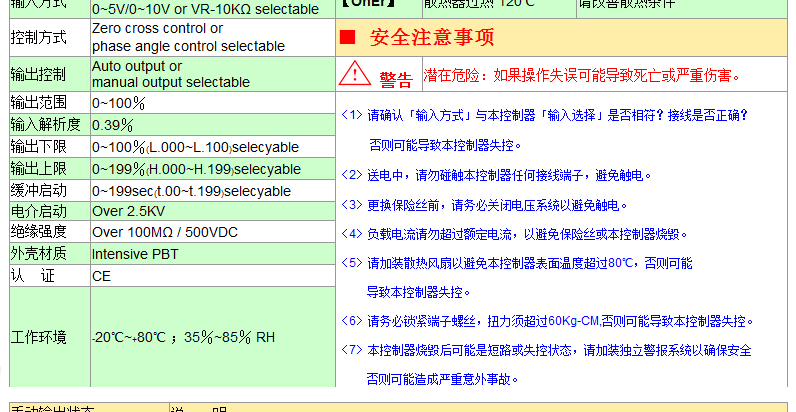Click the red square beside 安全注意事项
This screenshot has height=412, width=796.
[x=348, y=39]
